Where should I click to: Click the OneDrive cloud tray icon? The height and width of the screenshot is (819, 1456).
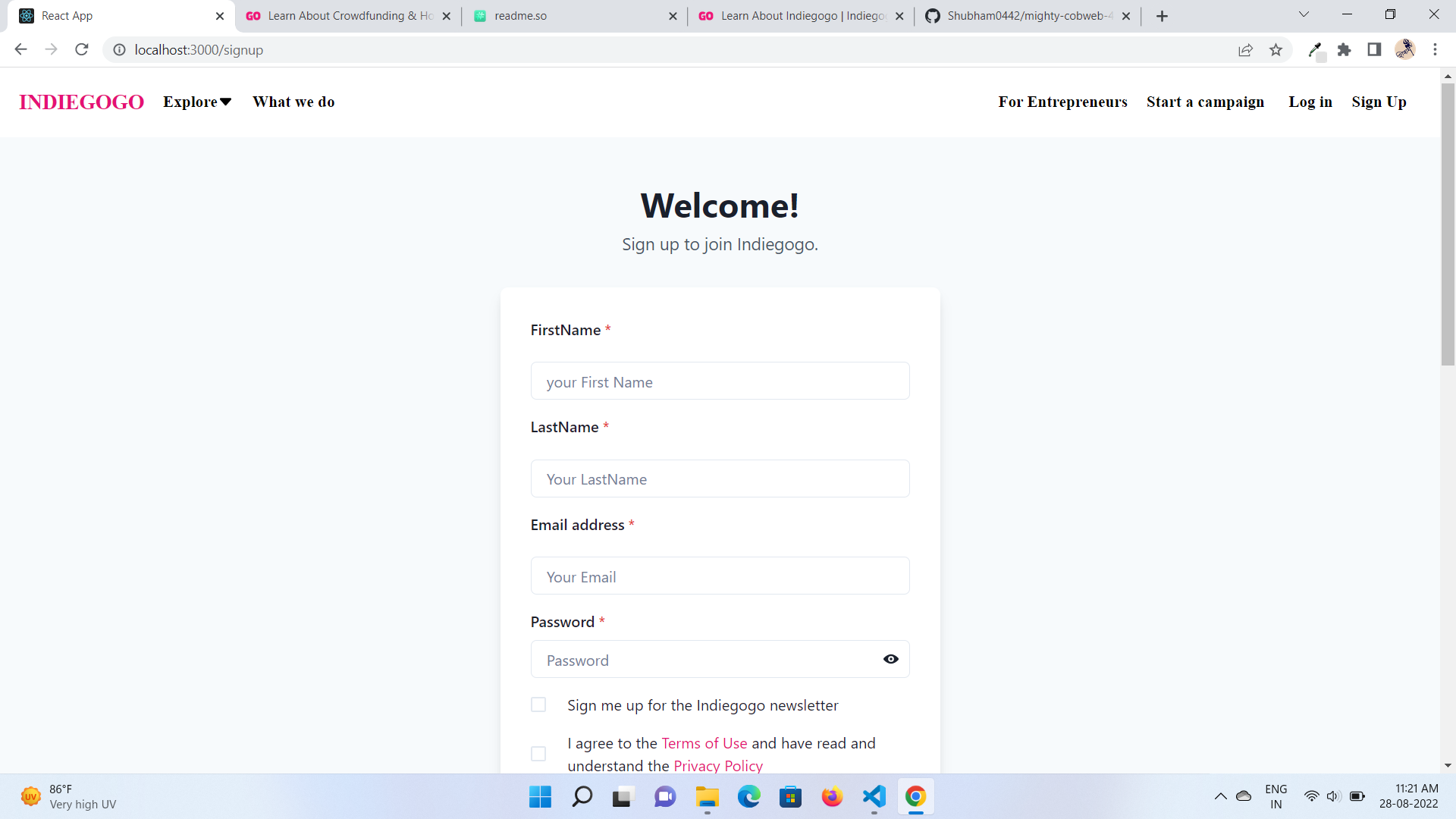[x=1244, y=796]
